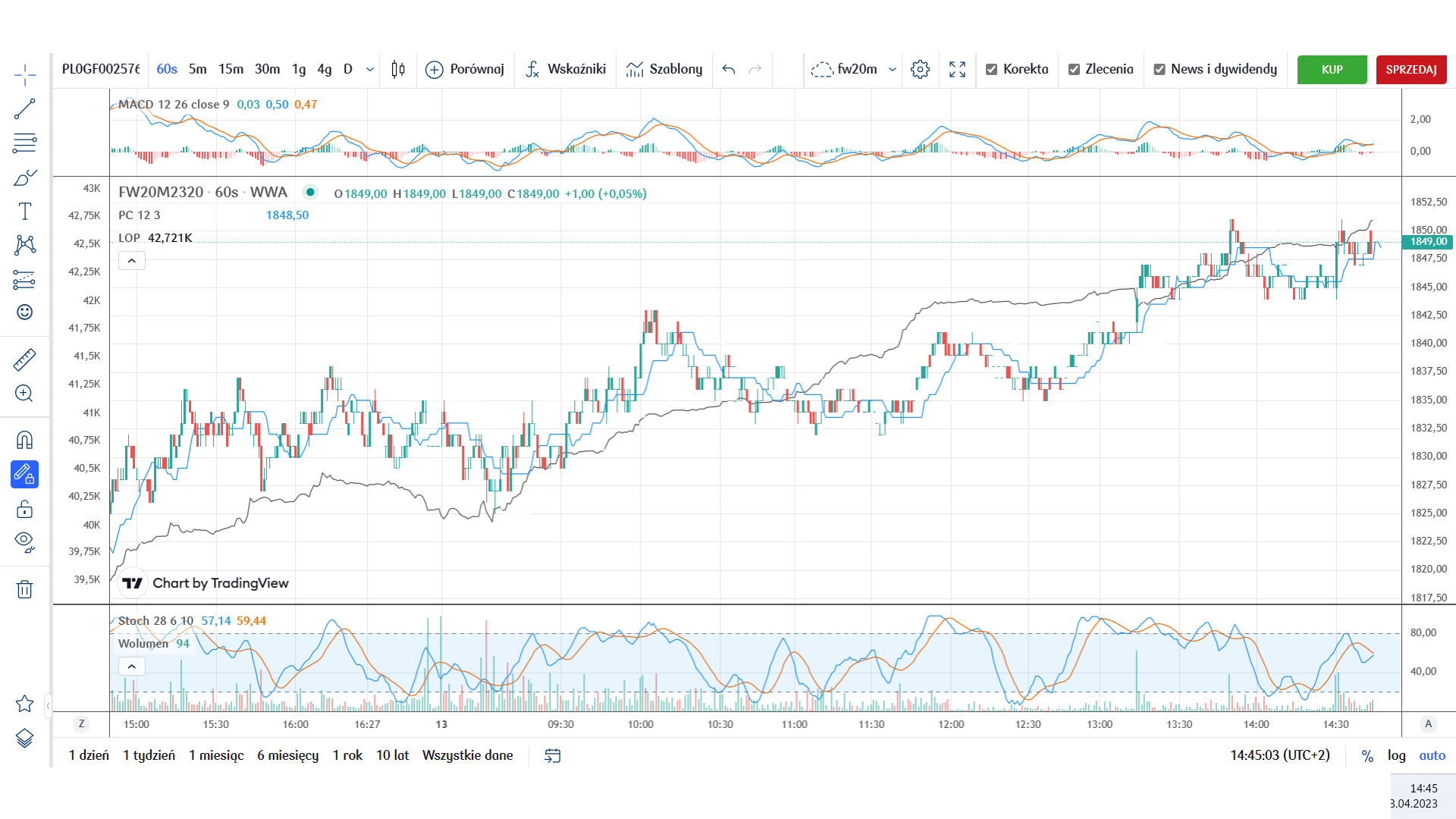The height and width of the screenshot is (819, 1456).
Task: Click the trash remove drawings icon
Action: point(24,589)
